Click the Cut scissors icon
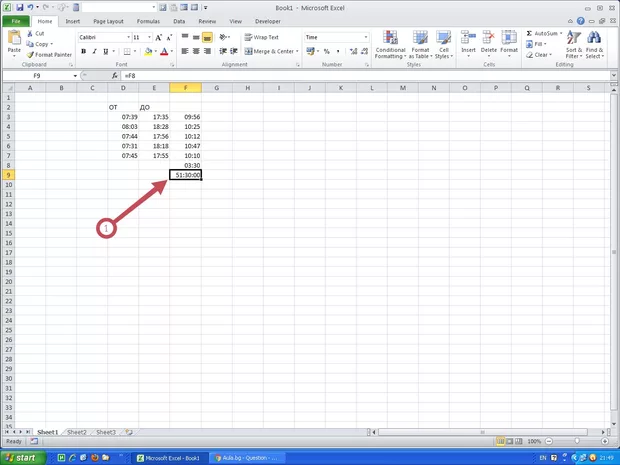This screenshot has height=465, width=620. [30, 34]
